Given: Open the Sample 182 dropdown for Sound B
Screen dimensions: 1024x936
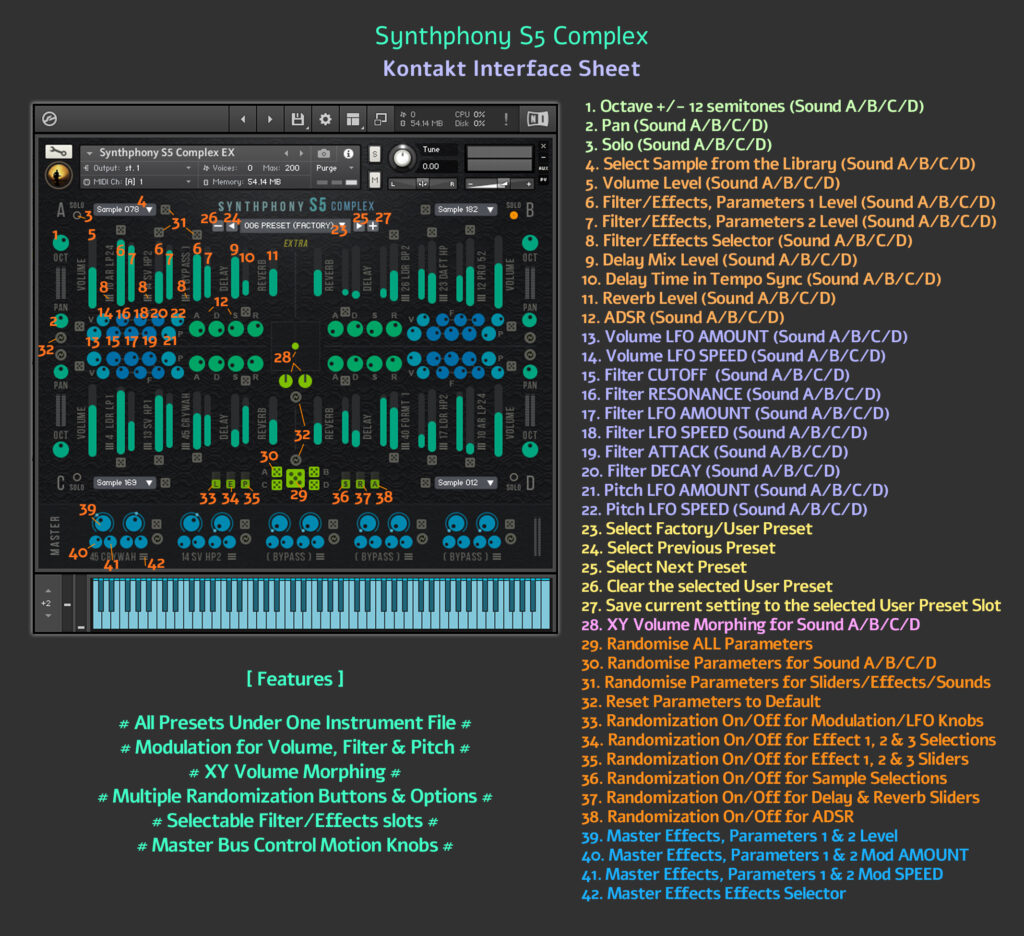Looking at the screenshot, I should tap(466, 210).
